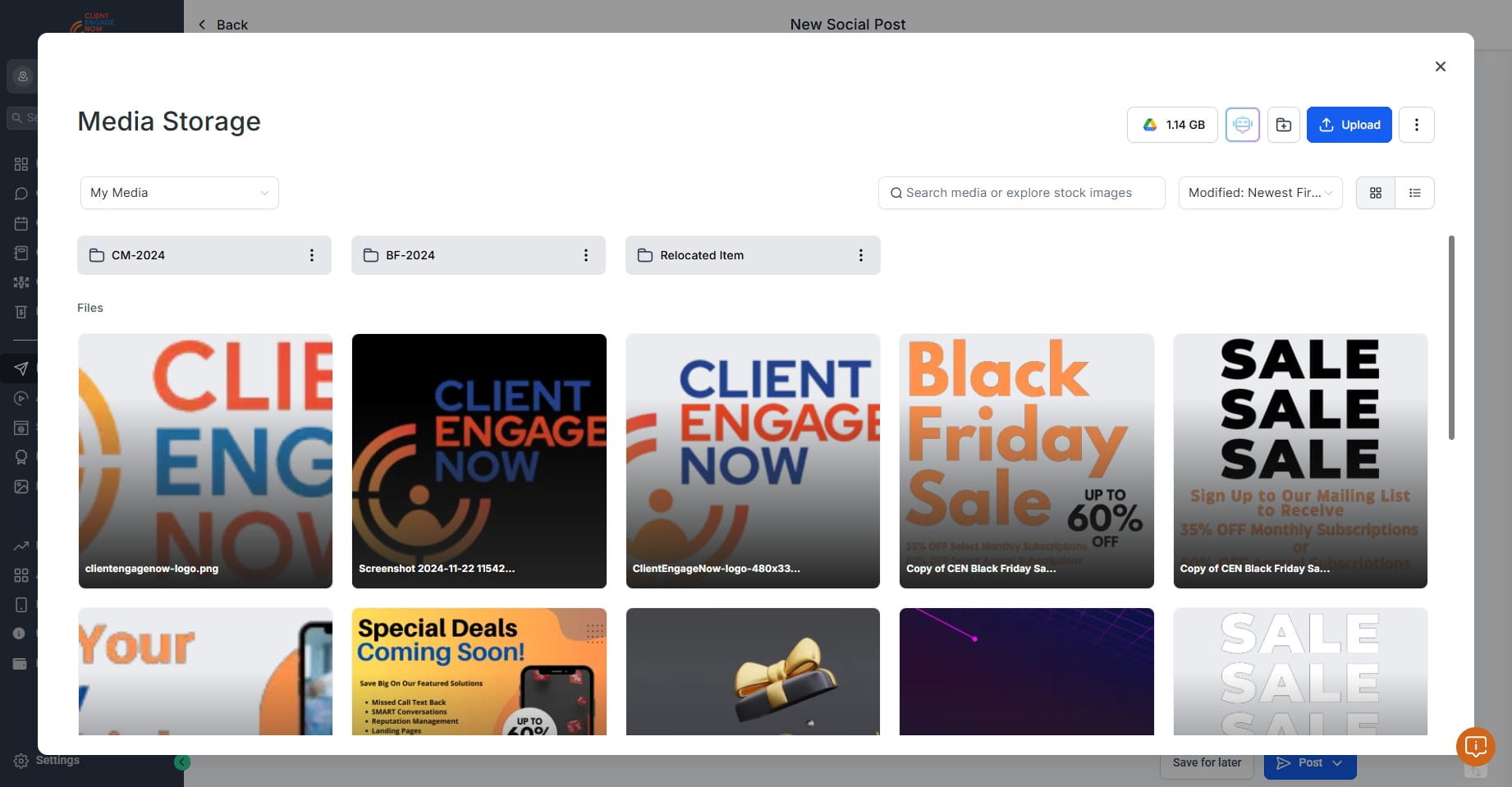Open the wallet icon at sidebar bottom
Screen dimensions: 1512x787
(x=20, y=664)
